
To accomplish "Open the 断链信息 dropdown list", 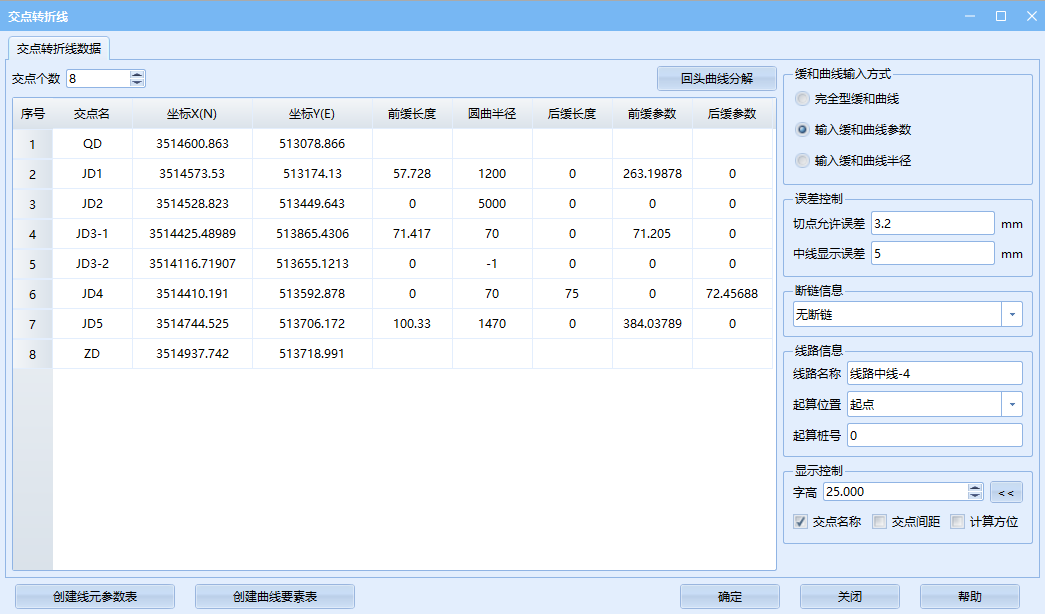I will coord(1012,314).
